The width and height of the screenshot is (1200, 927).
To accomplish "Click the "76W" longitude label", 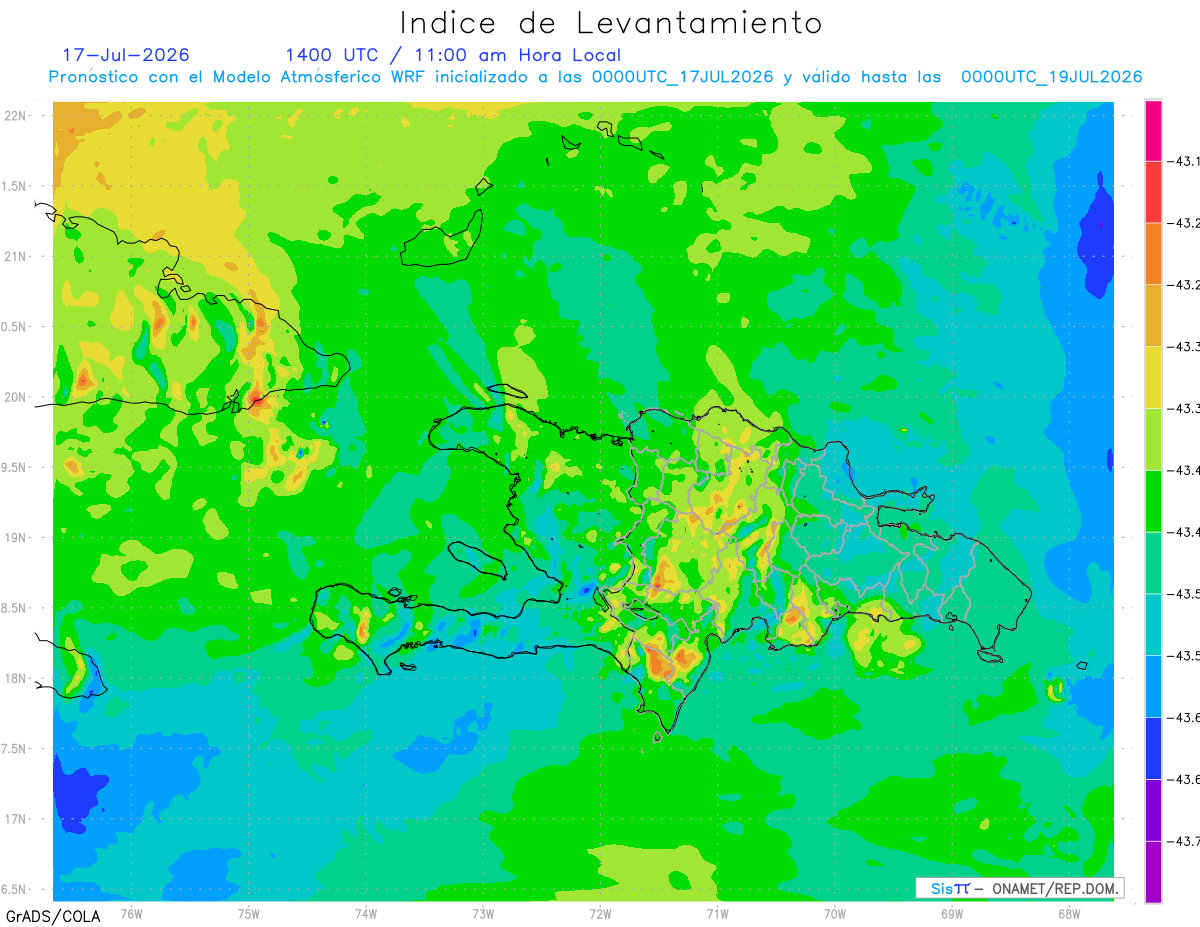I will pyautogui.click(x=131, y=913).
